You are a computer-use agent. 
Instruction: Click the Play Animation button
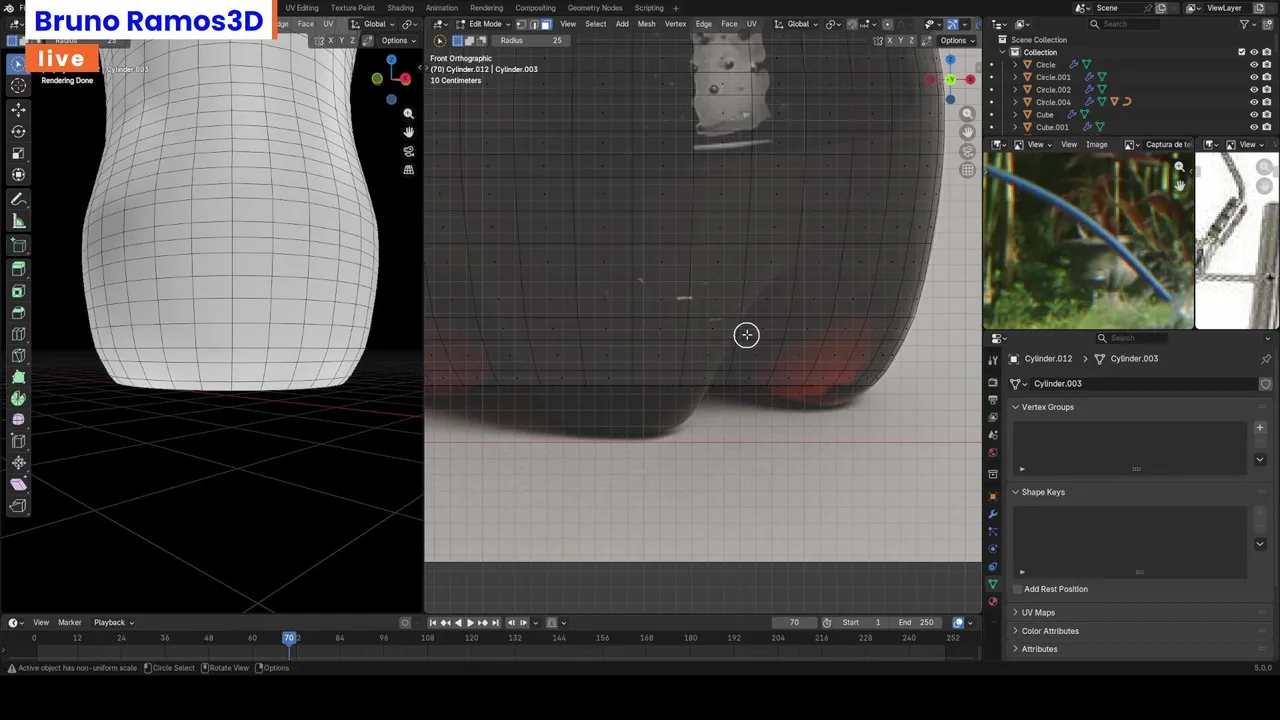pyautogui.click(x=470, y=623)
